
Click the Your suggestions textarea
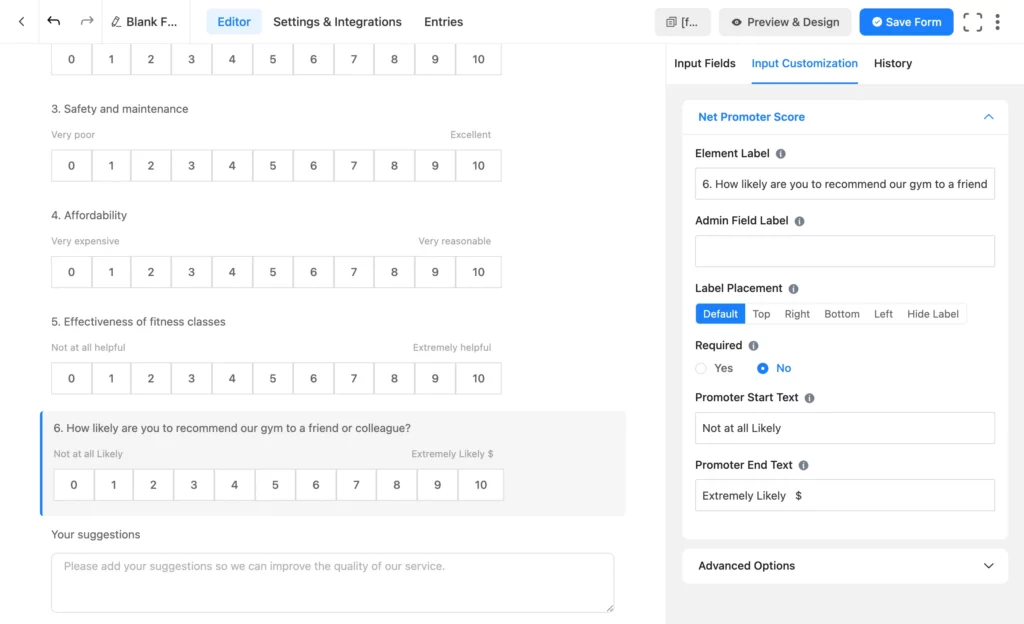(332, 583)
